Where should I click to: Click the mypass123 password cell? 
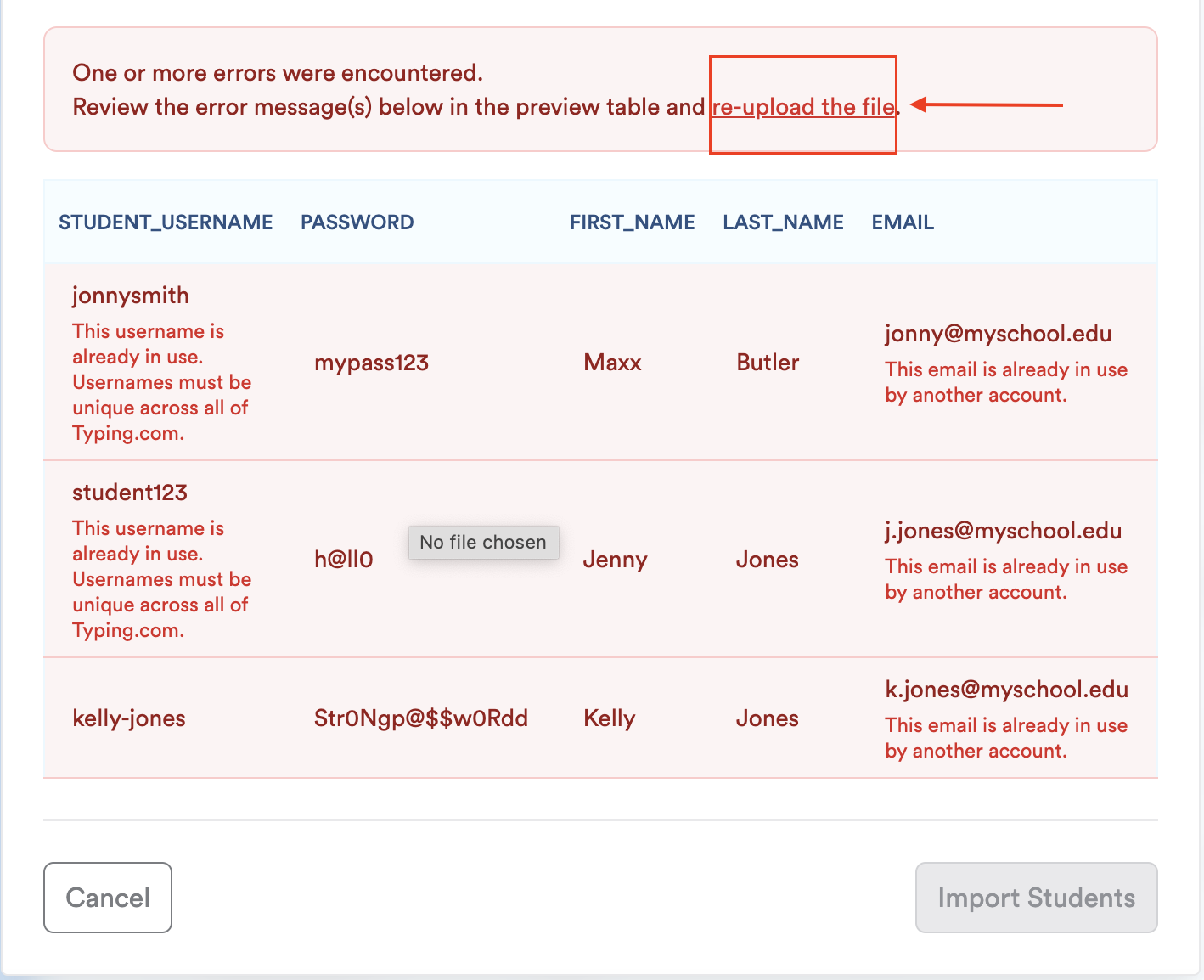(x=371, y=363)
